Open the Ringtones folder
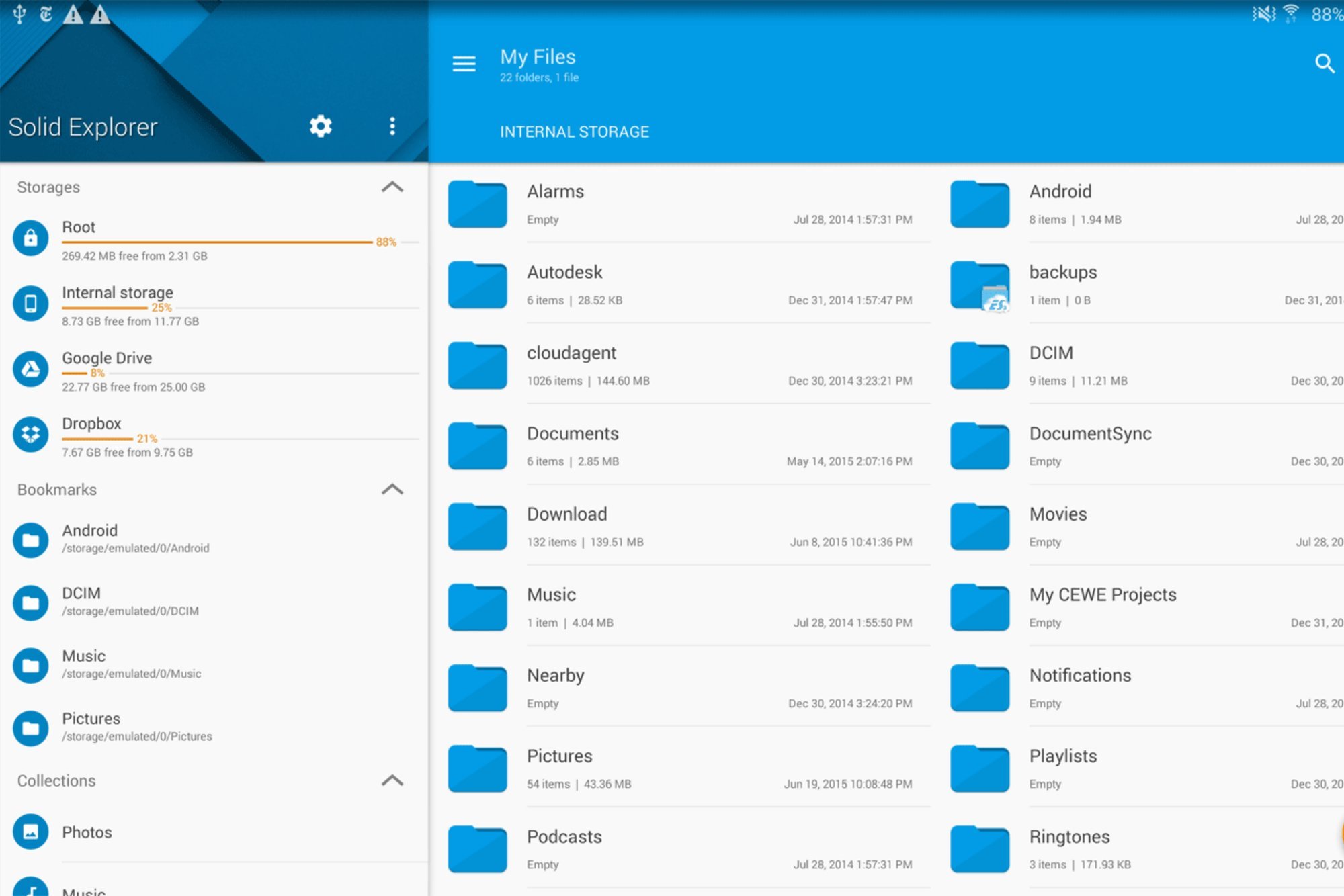The image size is (1344, 896). [1069, 837]
